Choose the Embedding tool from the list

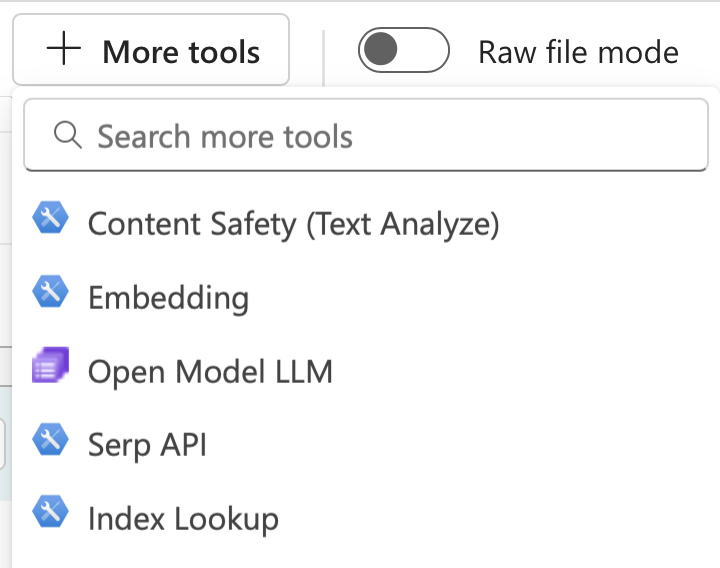click(x=366, y=298)
